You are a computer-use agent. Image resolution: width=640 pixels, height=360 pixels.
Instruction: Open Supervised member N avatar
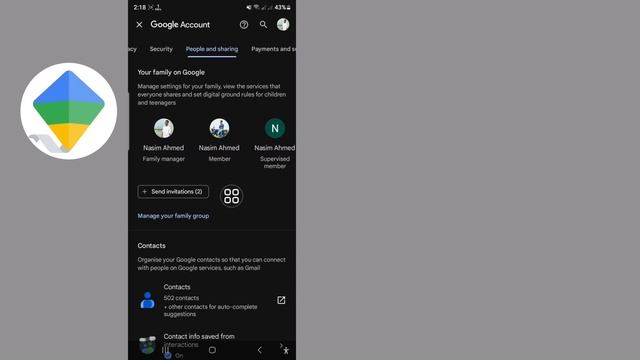point(275,128)
